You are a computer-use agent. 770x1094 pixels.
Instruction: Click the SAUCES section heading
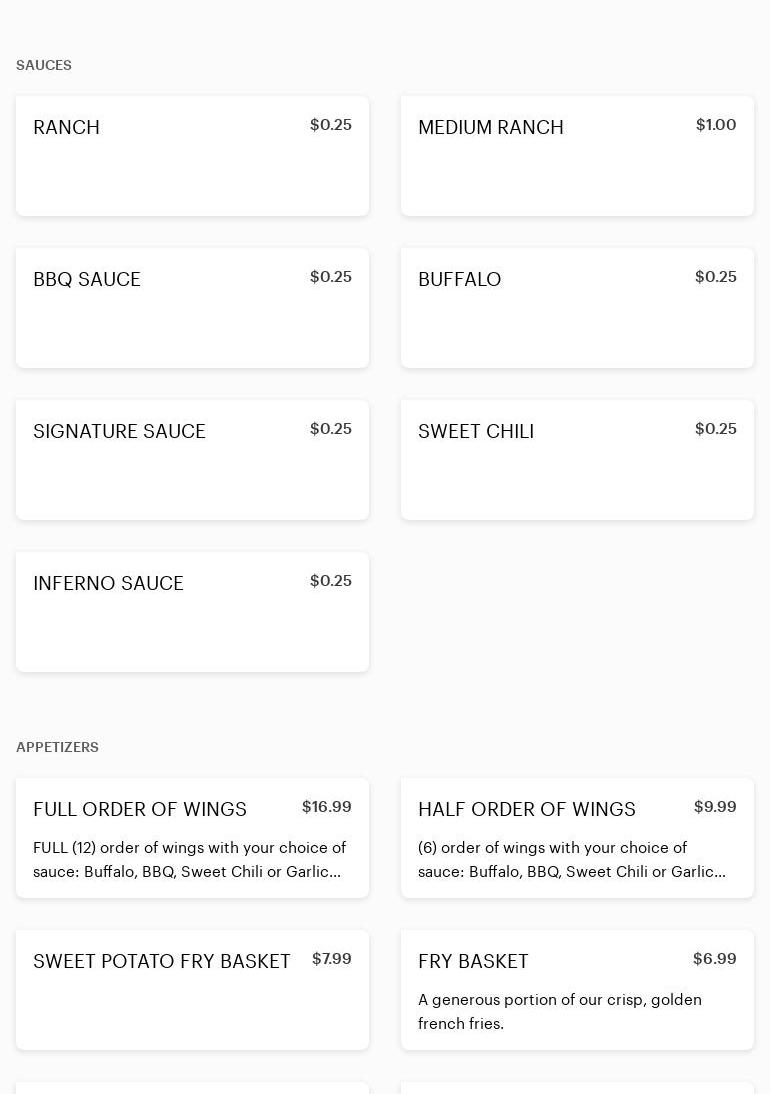point(44,65)
